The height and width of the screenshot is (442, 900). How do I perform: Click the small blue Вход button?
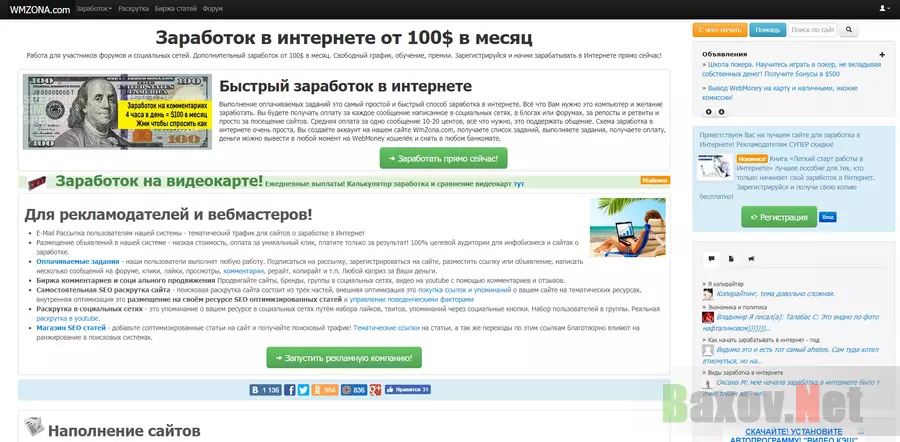828,217
